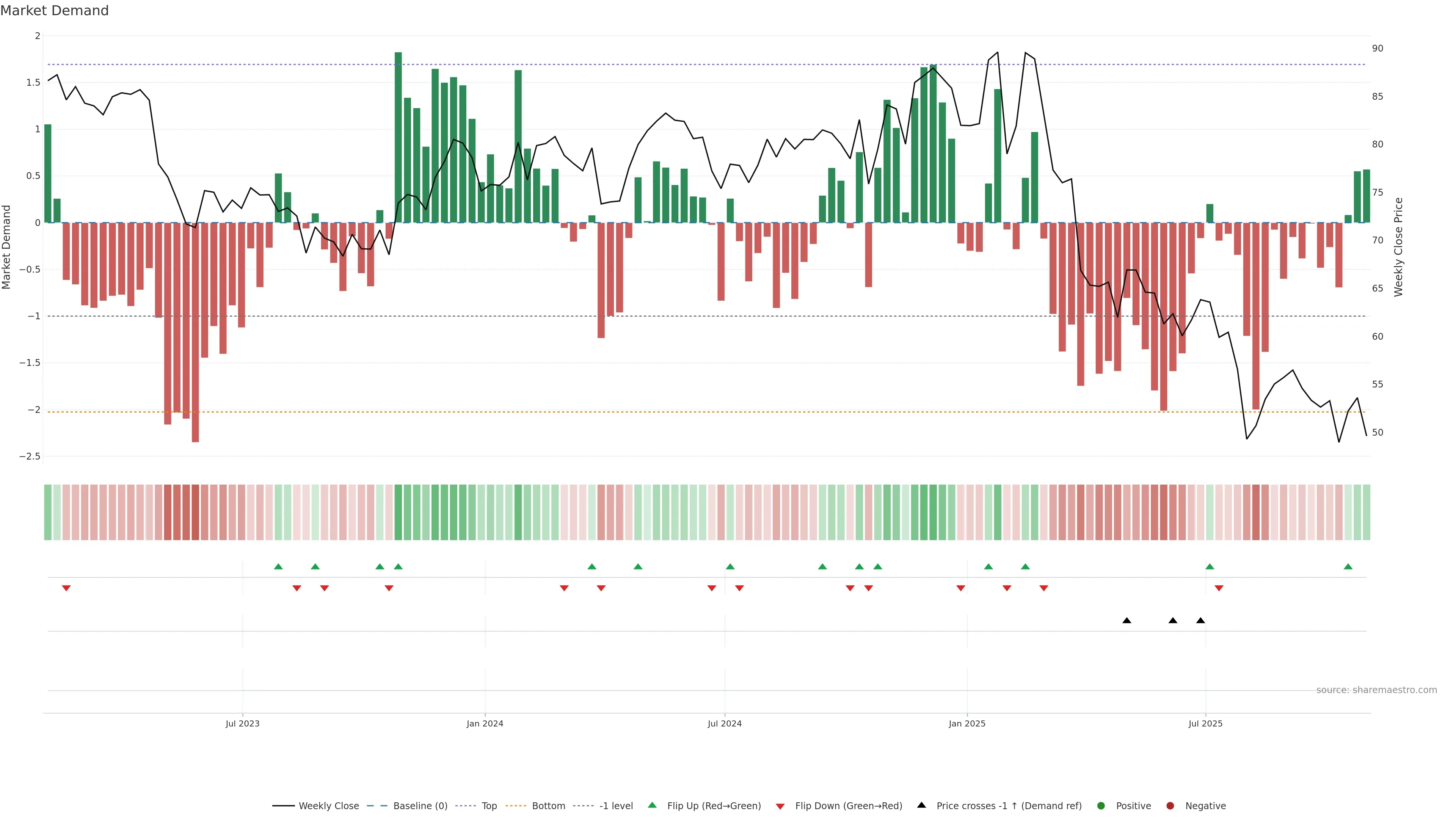Click the Market Demand chart title

point(54,11)
